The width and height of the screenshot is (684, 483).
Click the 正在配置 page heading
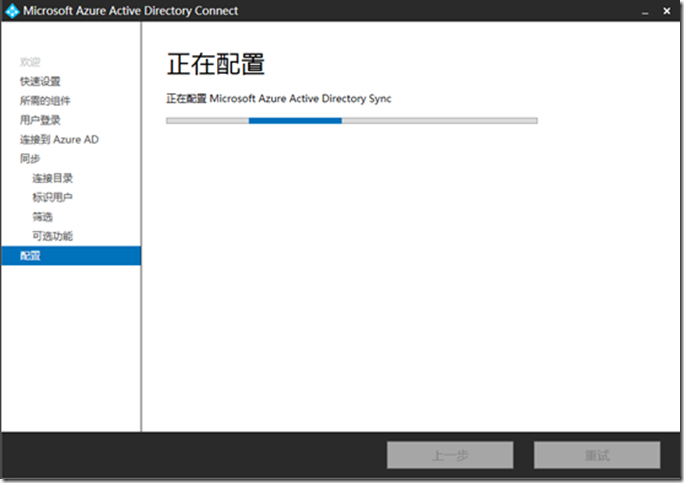(215, 64)
